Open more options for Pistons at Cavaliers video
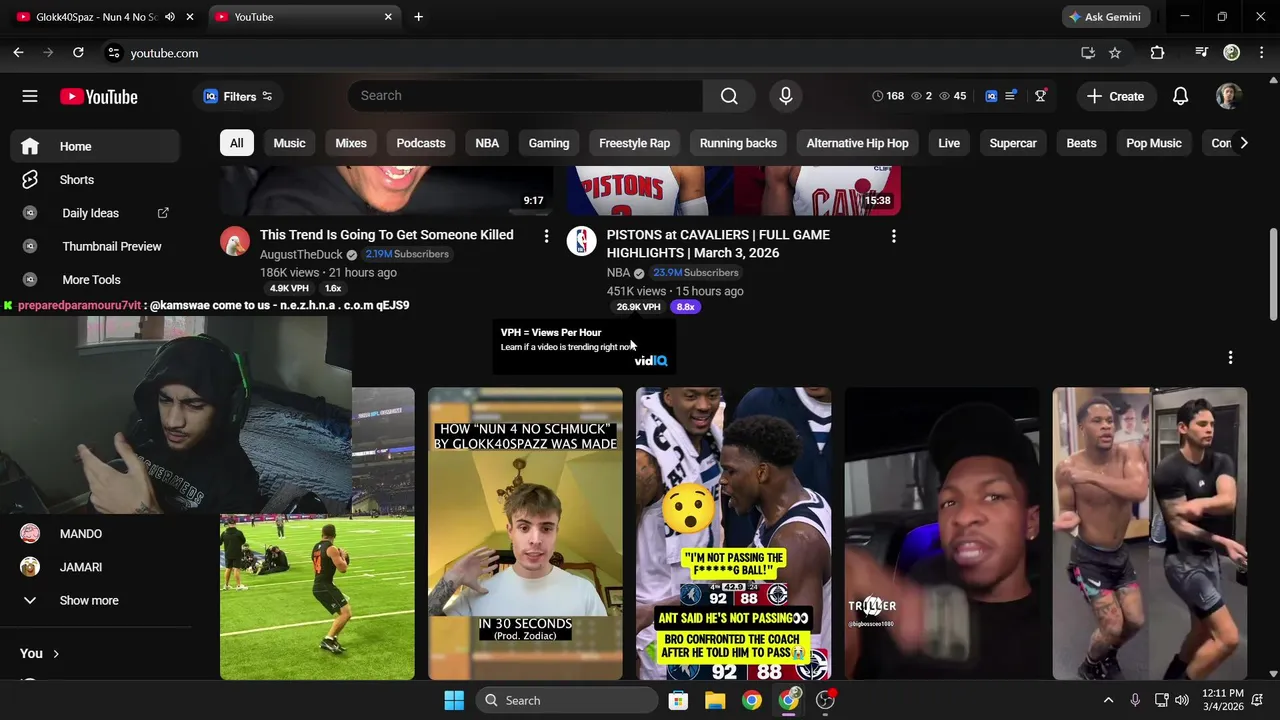The height and width of the screenshot is (720, 1280). coord(893,236)
